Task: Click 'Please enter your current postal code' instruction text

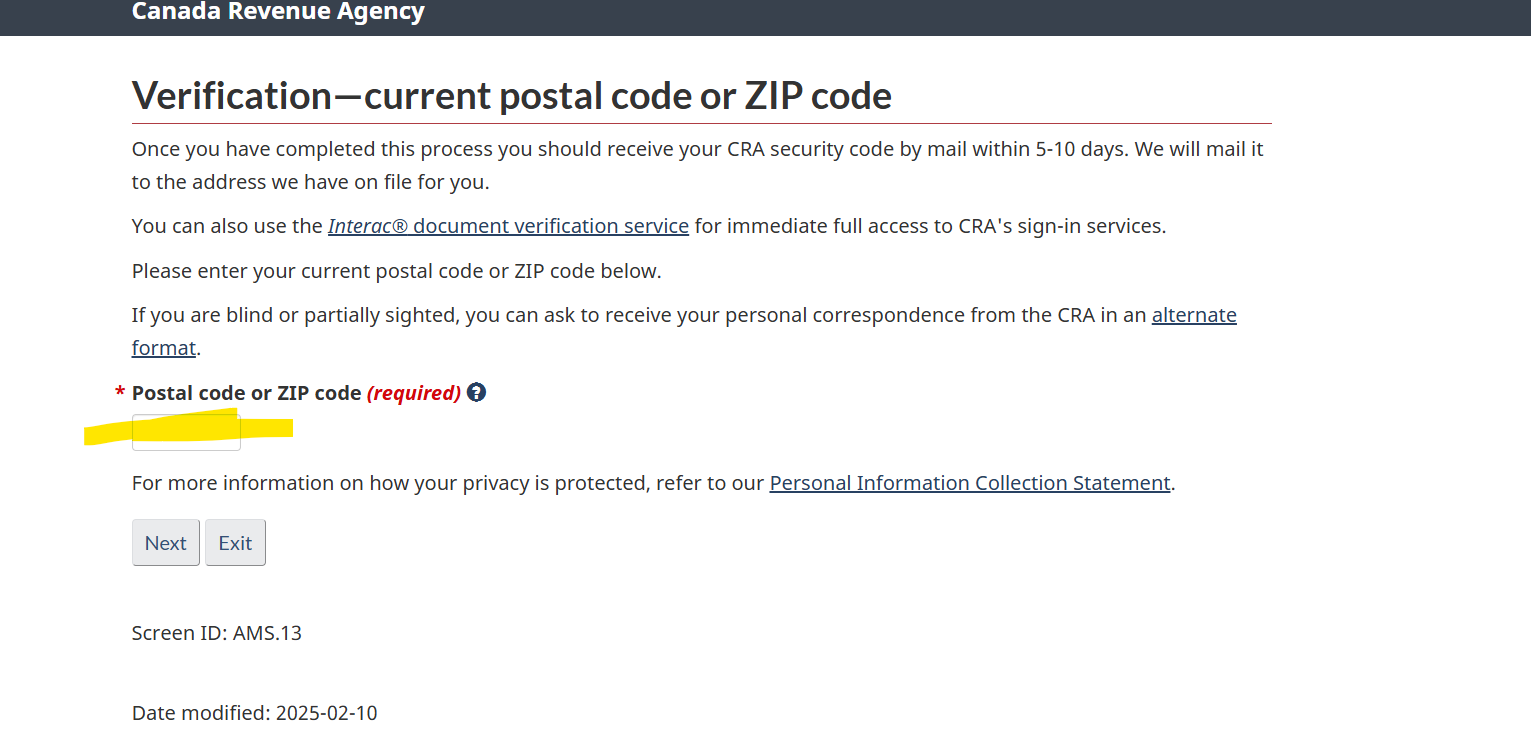Action: click(396, 270)
